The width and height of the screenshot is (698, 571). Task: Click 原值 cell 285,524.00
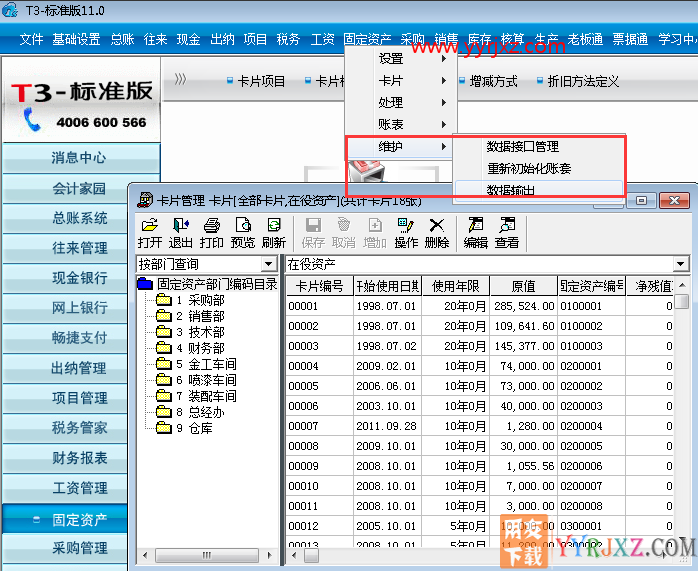coord(524,306)
